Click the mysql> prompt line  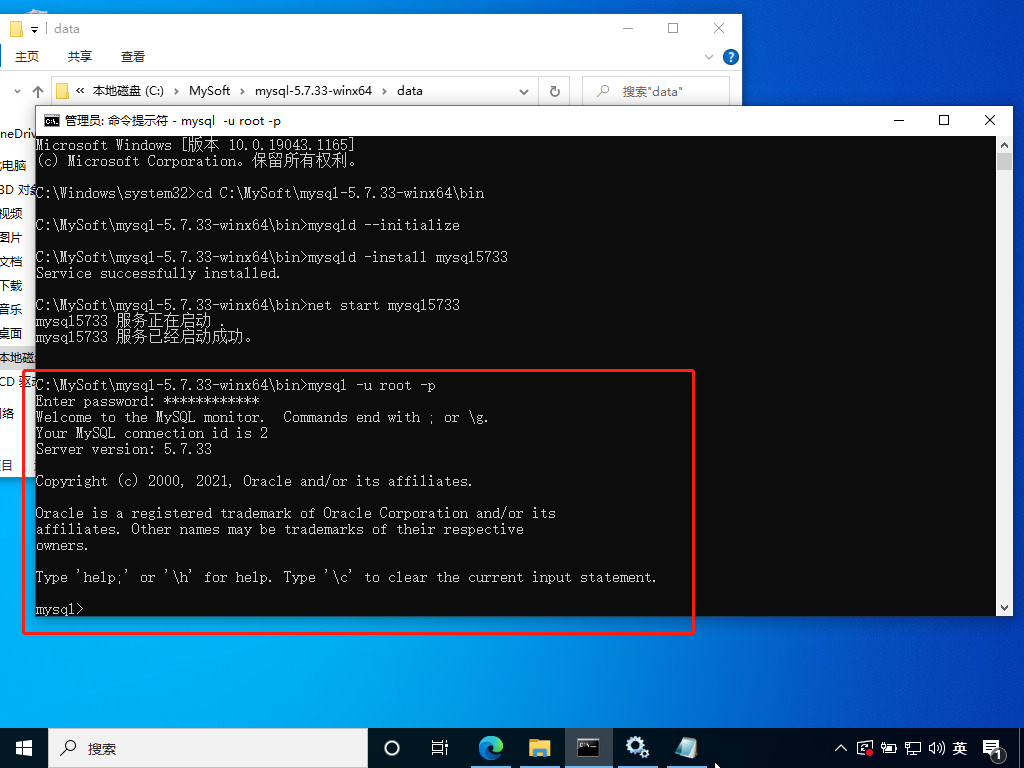pyautogui.click(x=59, y=609)
